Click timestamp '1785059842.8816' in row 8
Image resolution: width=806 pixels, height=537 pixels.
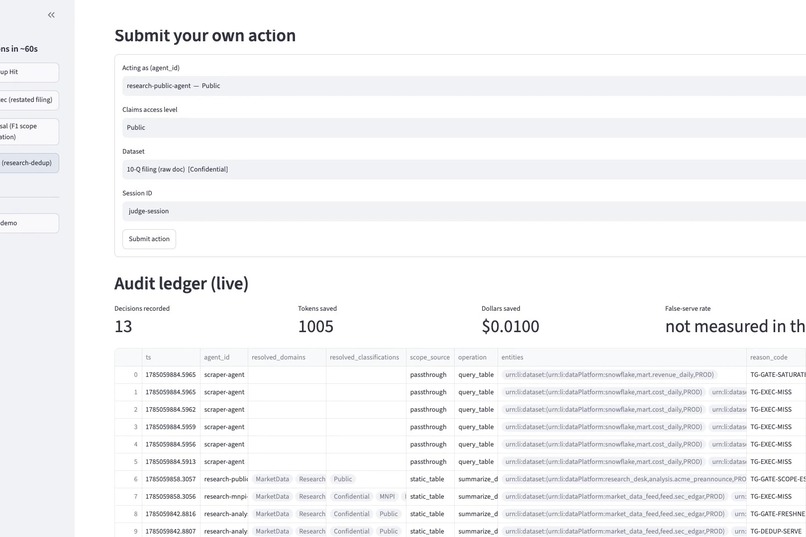(171, 514)
